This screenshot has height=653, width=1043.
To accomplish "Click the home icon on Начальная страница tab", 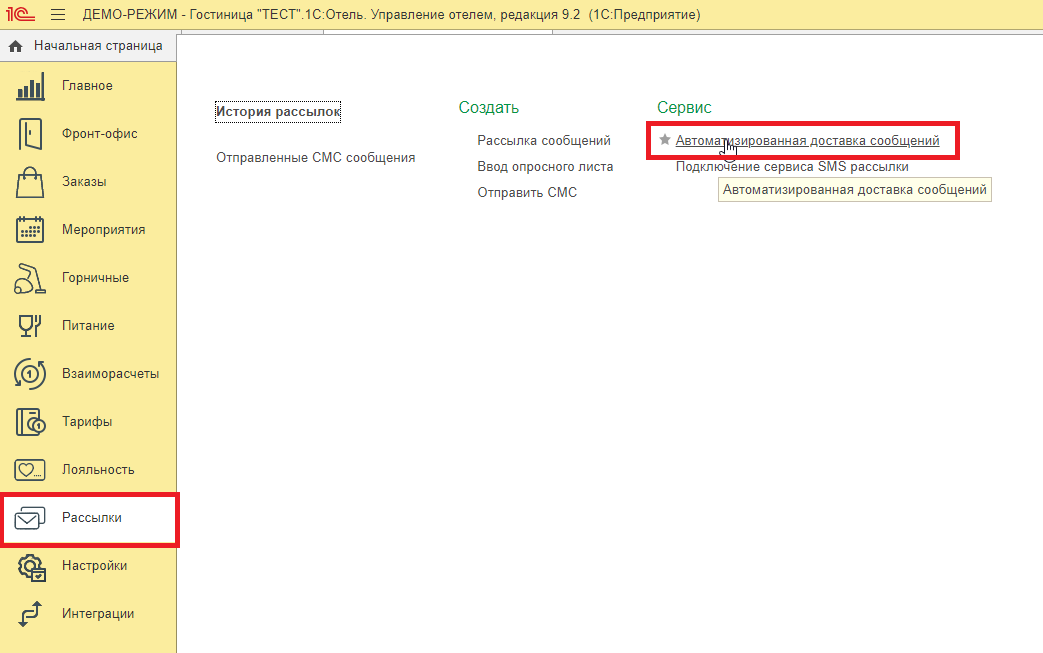I will click(x=15, y=46).
